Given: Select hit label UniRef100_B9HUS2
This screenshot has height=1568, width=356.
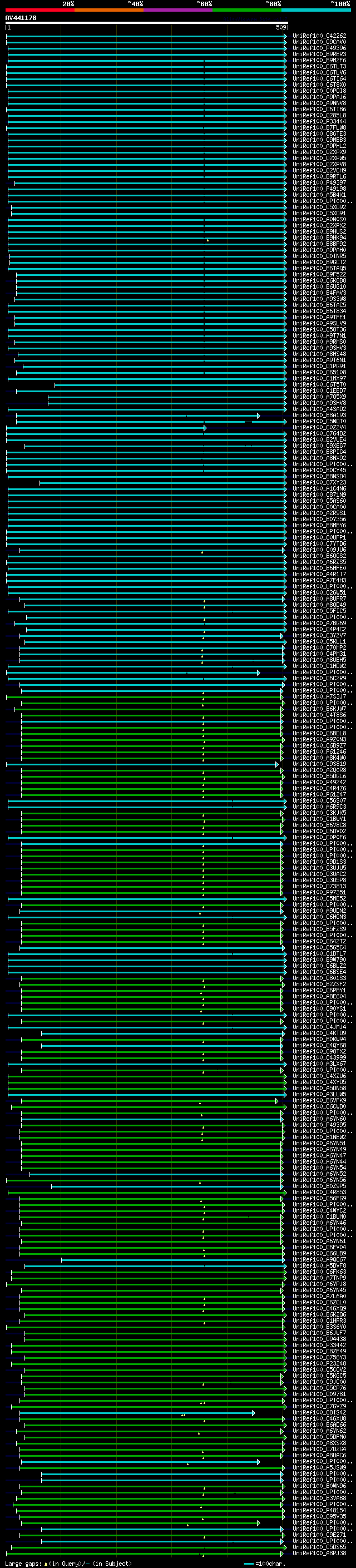Looking at the screenshot, I should (319, 231).
